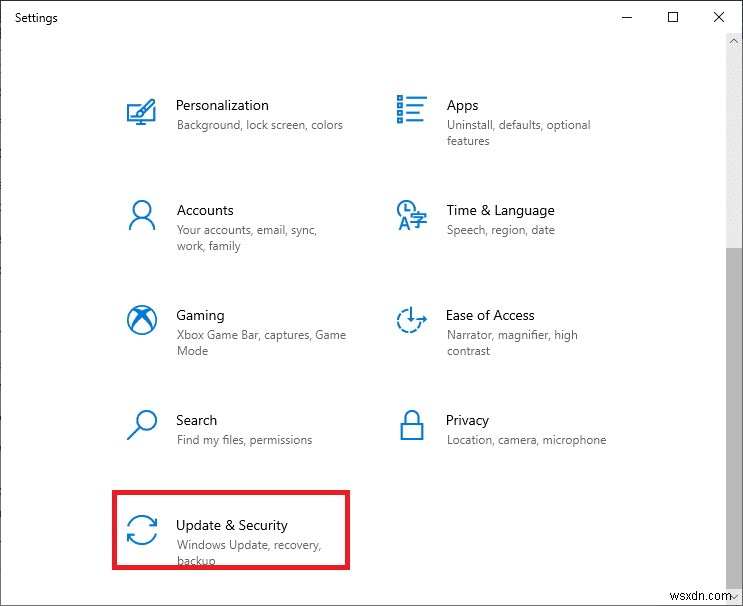Click the Personalization paintbrush monitor icon
The width and height of the screenshot is (743, 606).
[x=142, y=110]
